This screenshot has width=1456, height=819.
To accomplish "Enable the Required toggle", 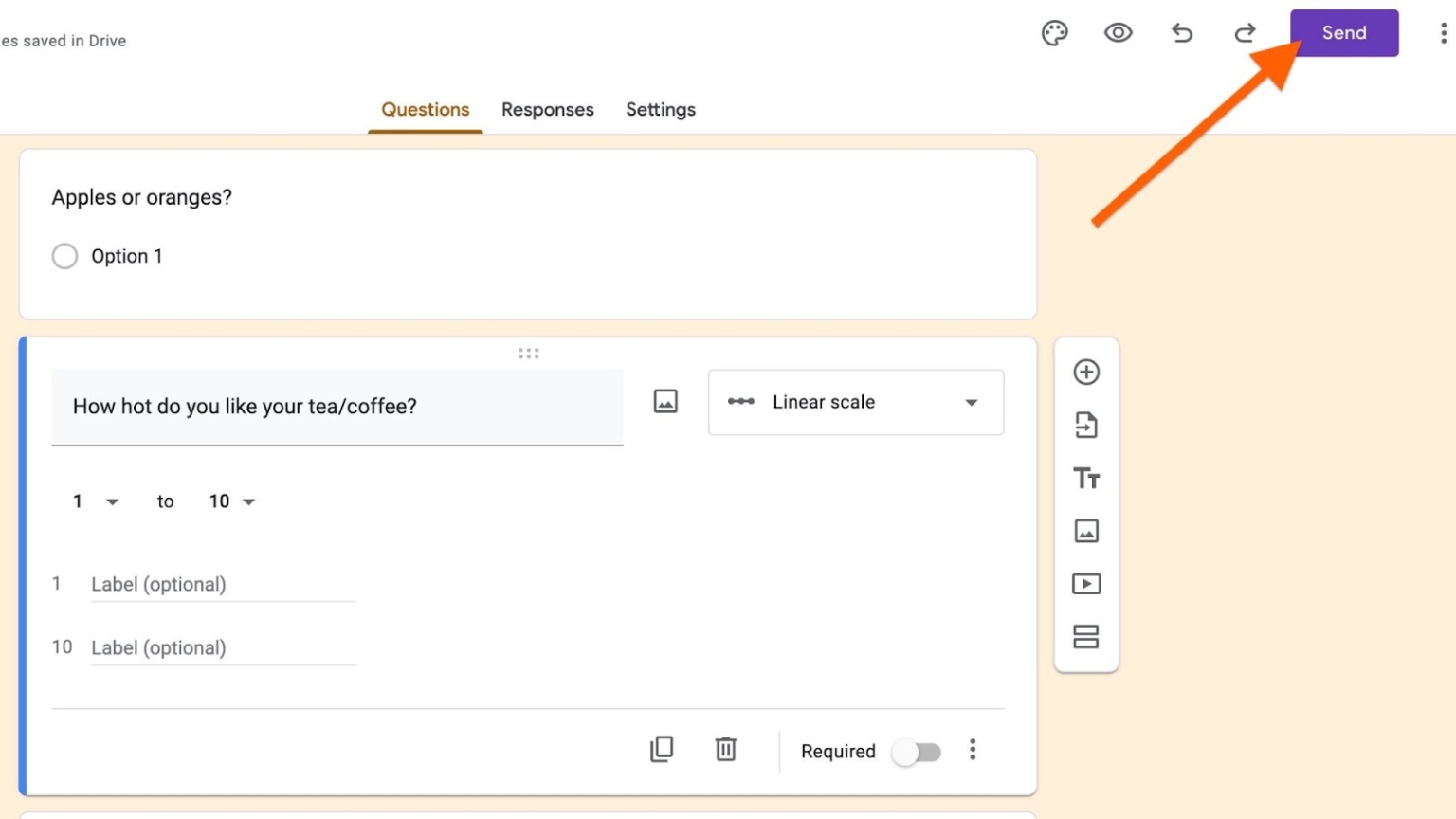I will [x=916, y=751].
